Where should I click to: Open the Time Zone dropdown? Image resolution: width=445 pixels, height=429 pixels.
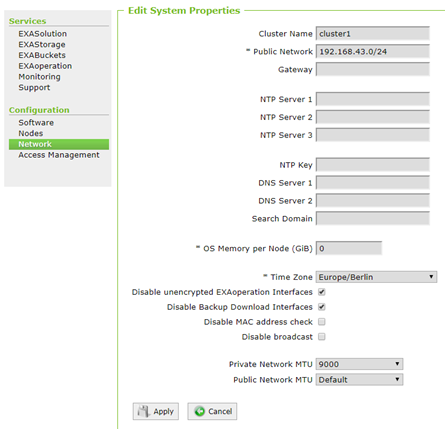(x=376, y=277)
